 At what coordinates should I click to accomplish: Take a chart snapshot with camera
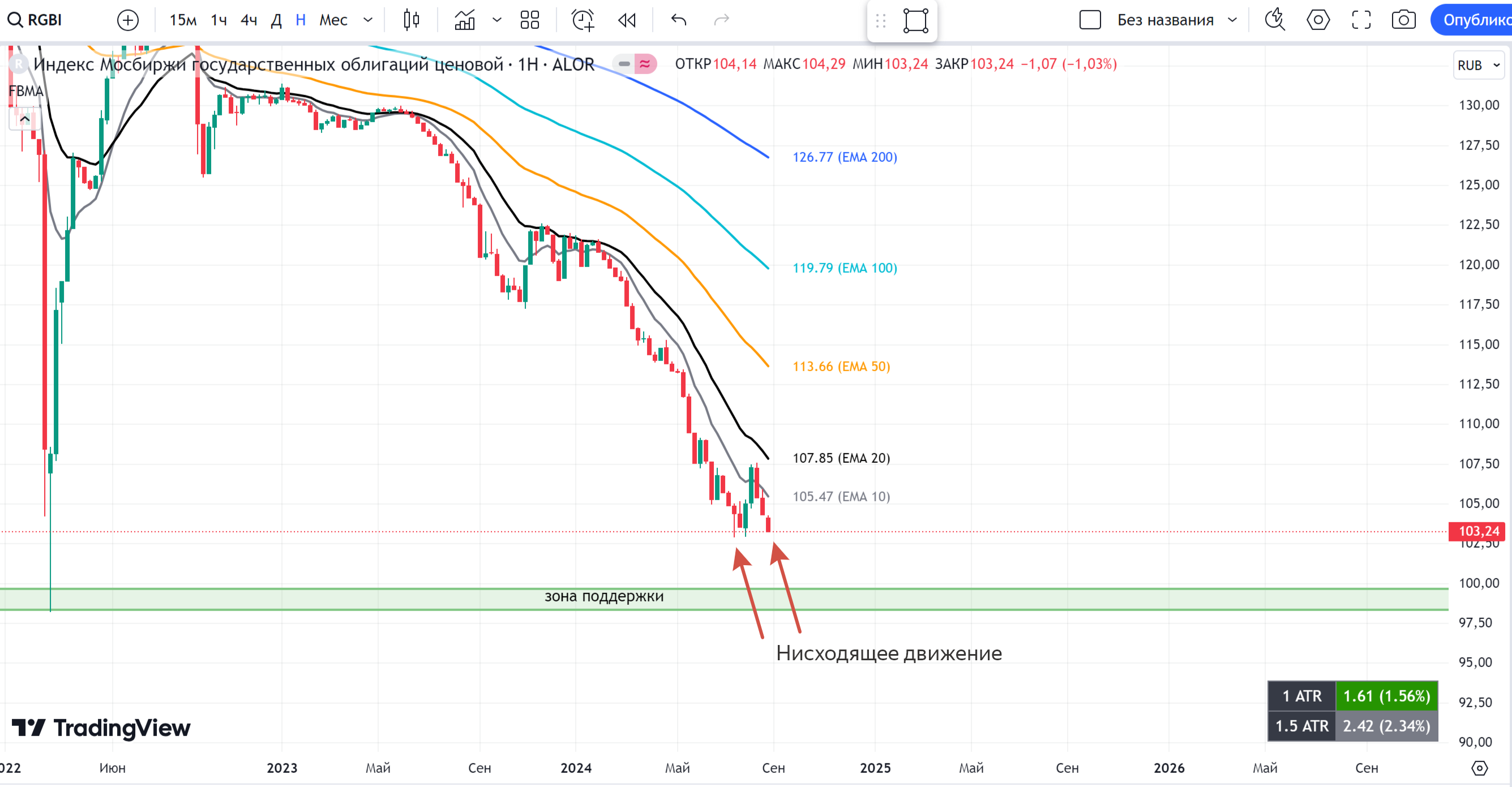1403,20
